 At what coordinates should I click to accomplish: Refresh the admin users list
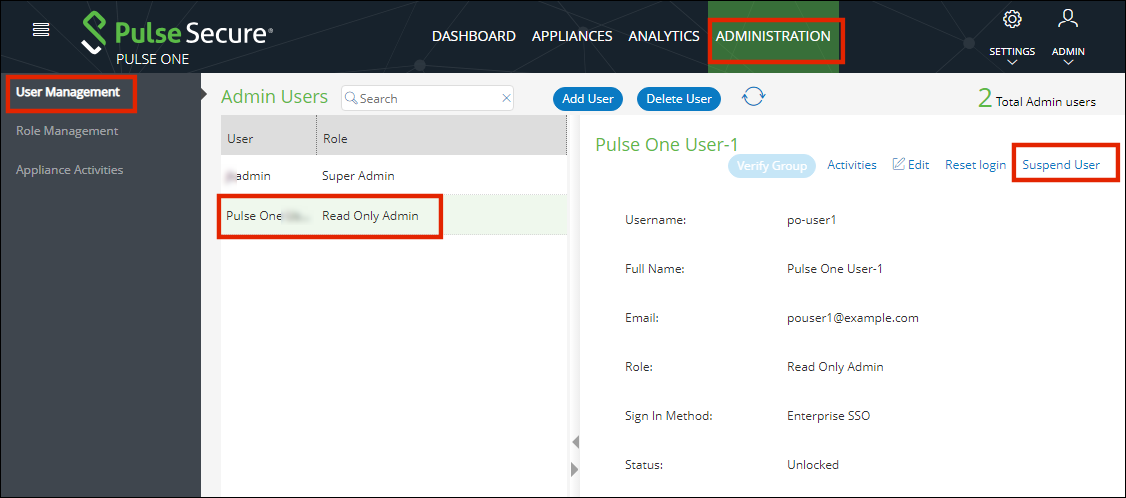(x=753, y=97)
